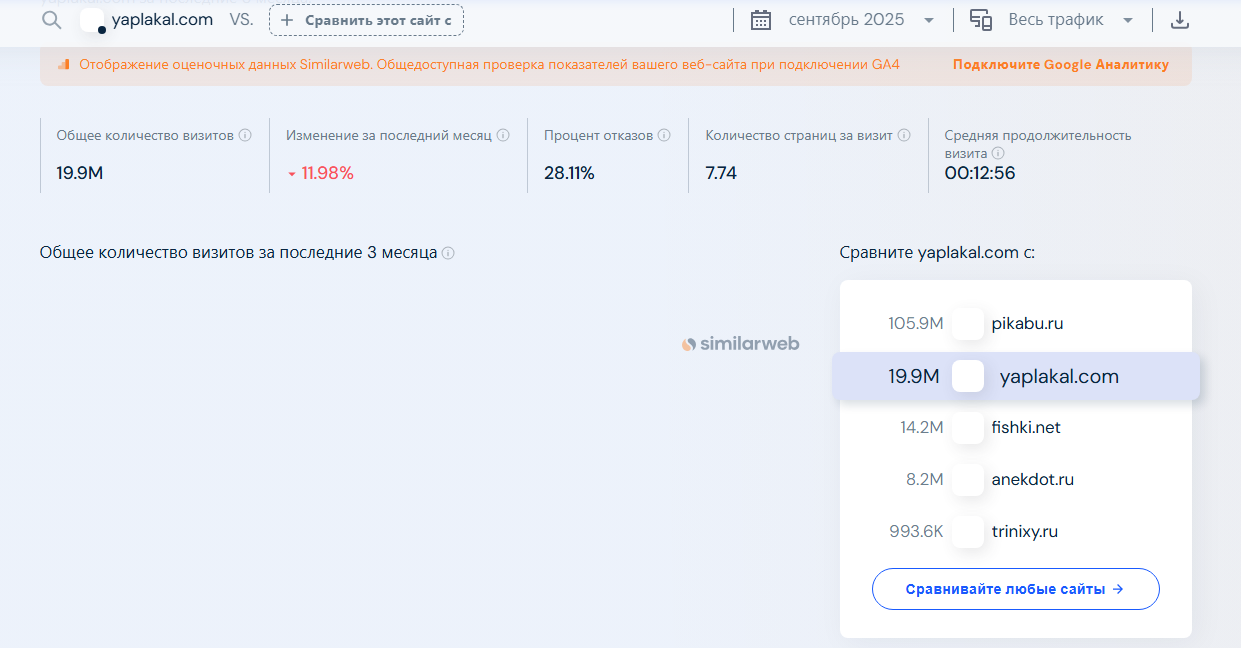Click Сравнивайте любые сайты button
The image size is (1241, 648).
[x=1015, y=589]
